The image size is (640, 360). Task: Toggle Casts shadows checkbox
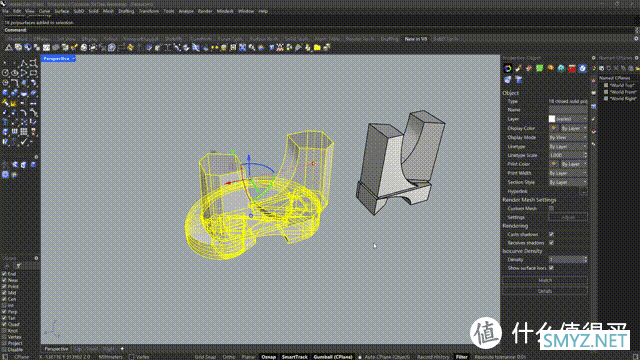(551, 234)
